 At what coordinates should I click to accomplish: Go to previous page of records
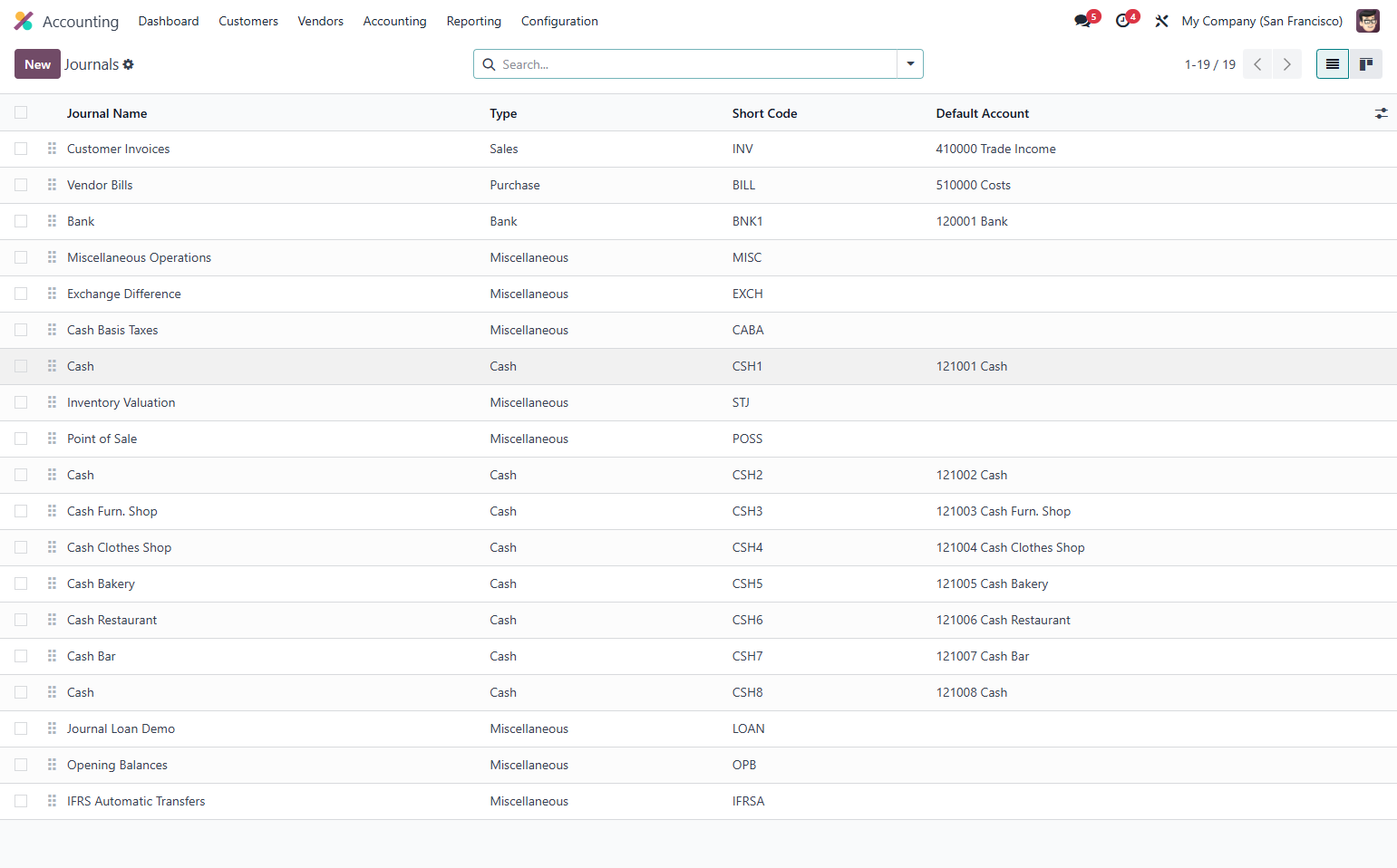[x=1257, y=64]
